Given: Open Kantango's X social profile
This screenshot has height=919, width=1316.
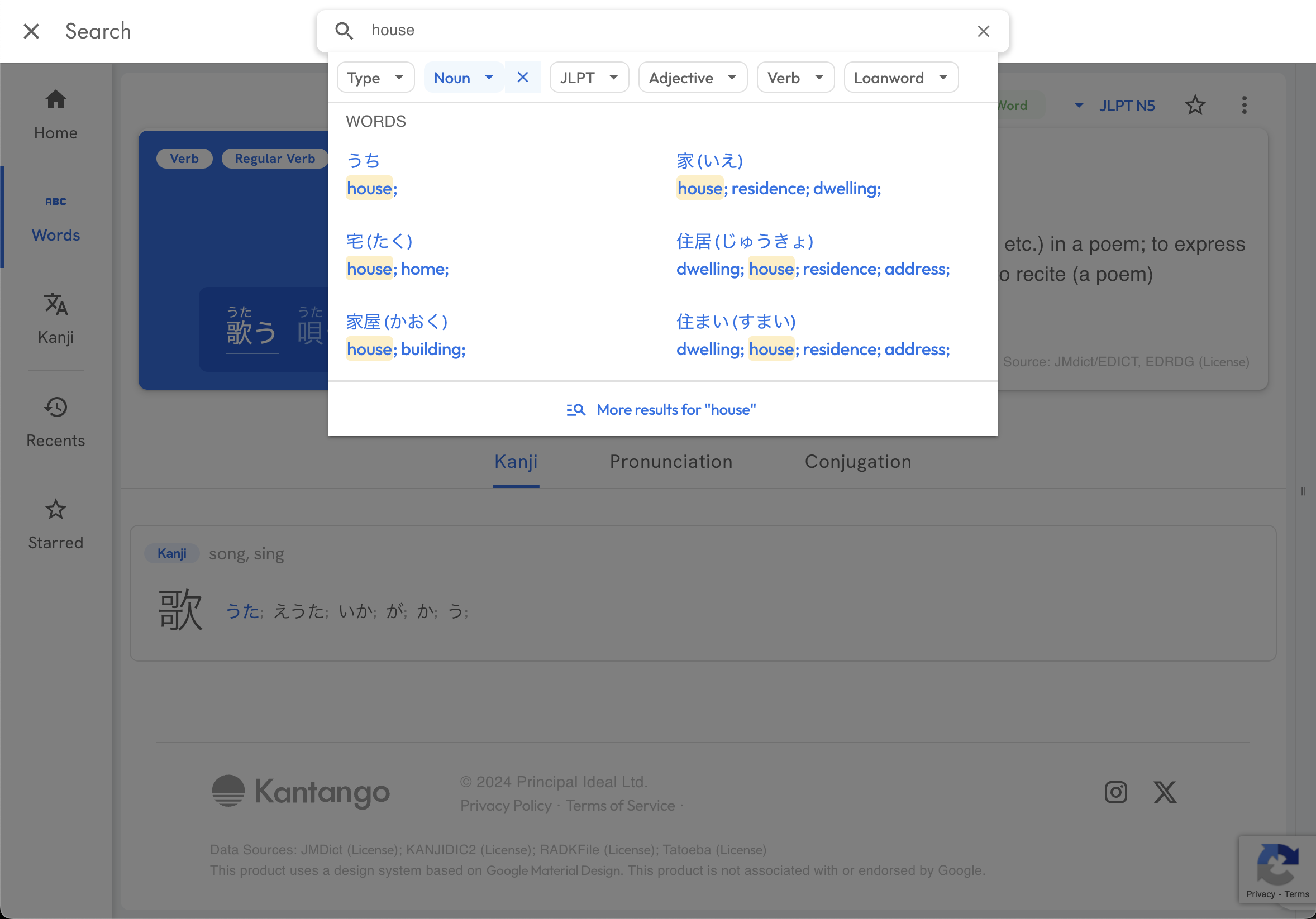Looking at the screenshot, I should 1165,792.
